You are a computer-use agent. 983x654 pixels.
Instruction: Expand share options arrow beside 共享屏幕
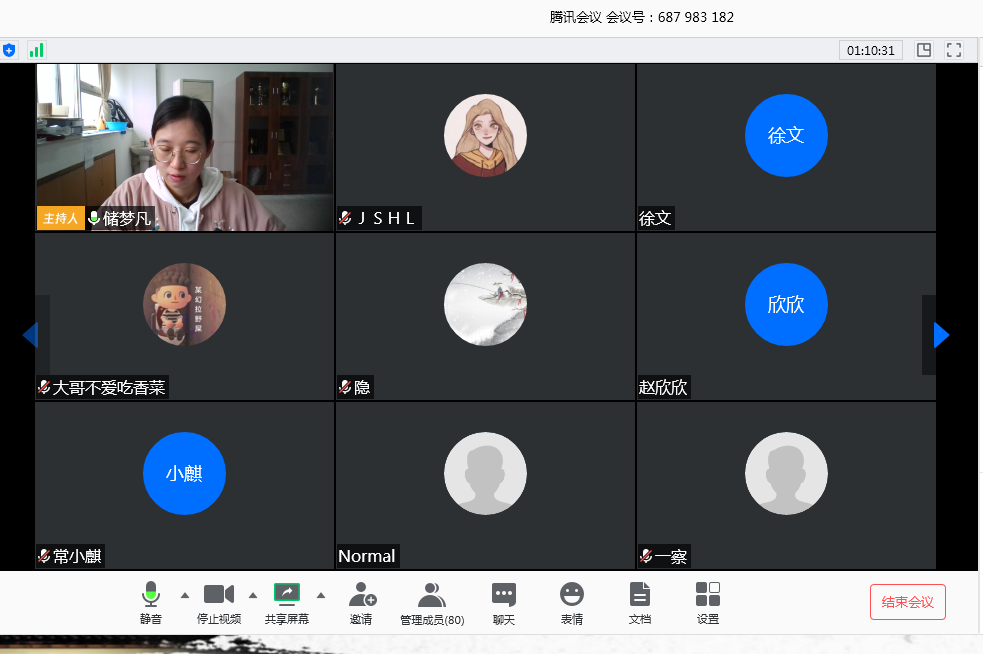(320, 595)
